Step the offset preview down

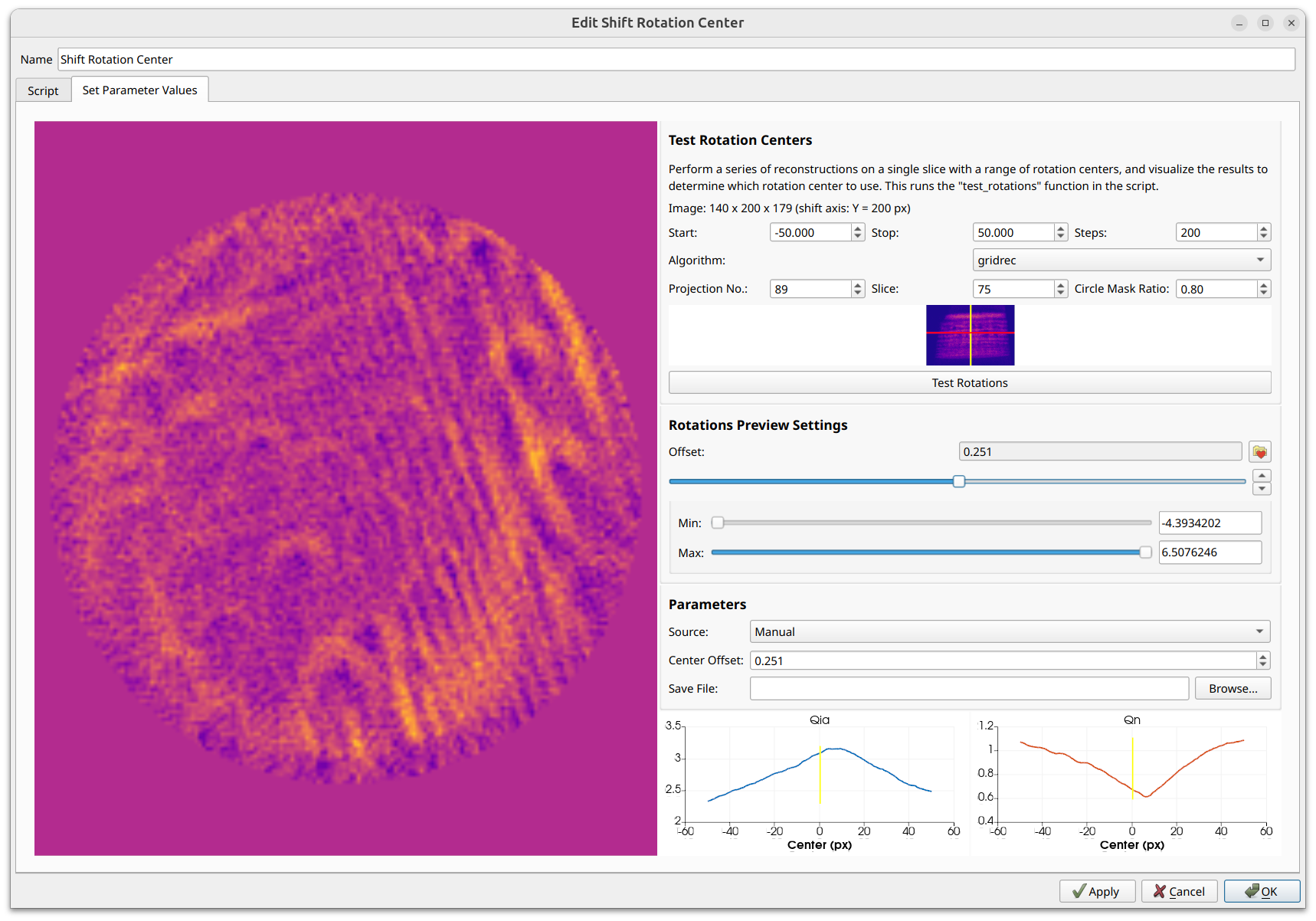tap(1262, 489)
